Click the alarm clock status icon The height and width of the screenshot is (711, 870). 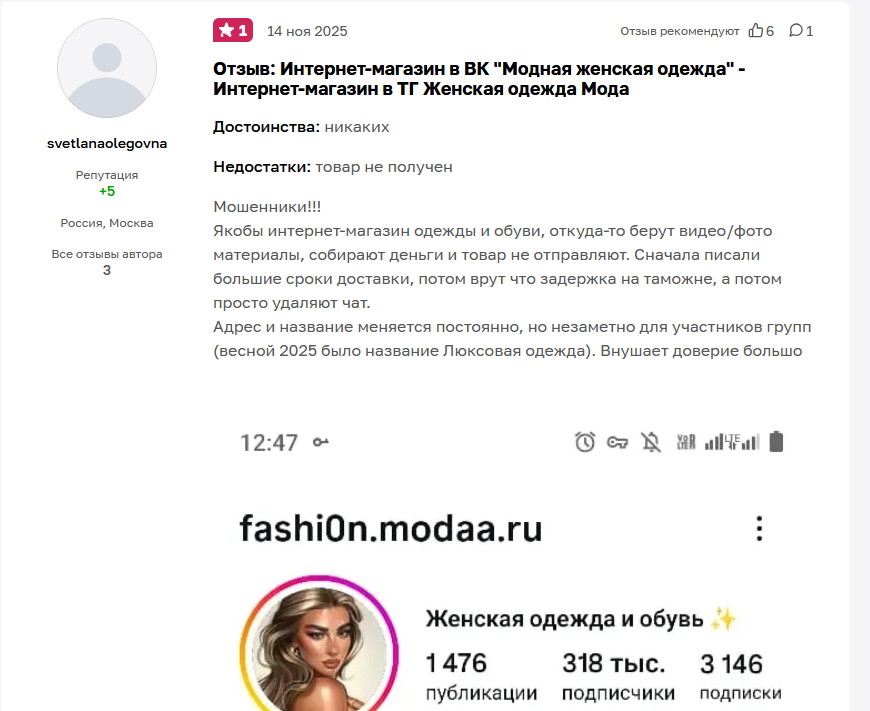point(585,442)
